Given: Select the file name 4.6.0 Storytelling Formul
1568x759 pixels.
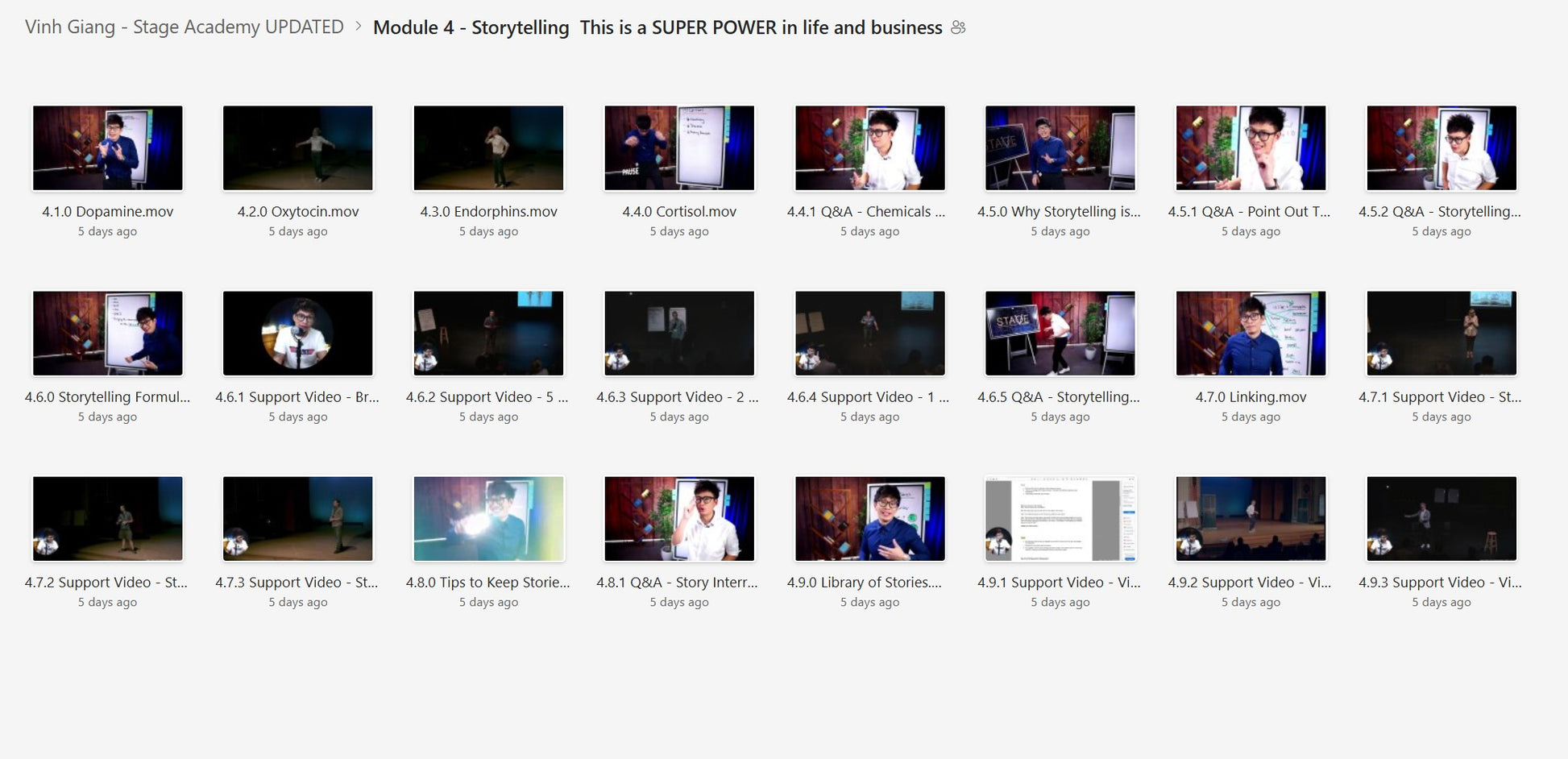Looking at the screenshot, I should pos(108,397).
